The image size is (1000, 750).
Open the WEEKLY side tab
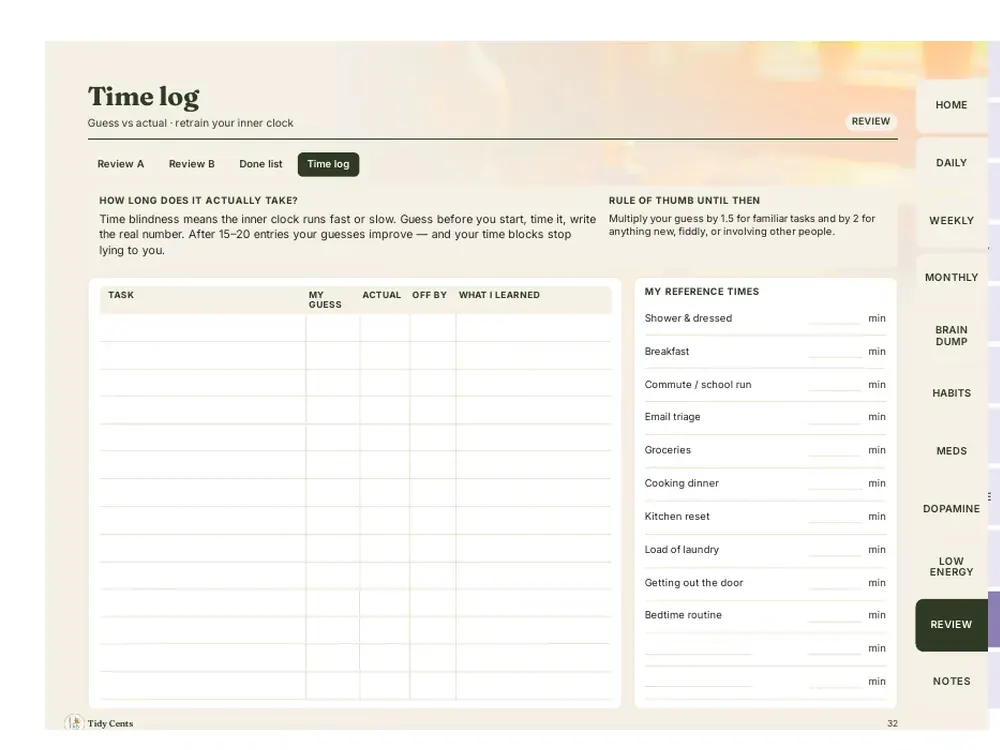point(952,221)
